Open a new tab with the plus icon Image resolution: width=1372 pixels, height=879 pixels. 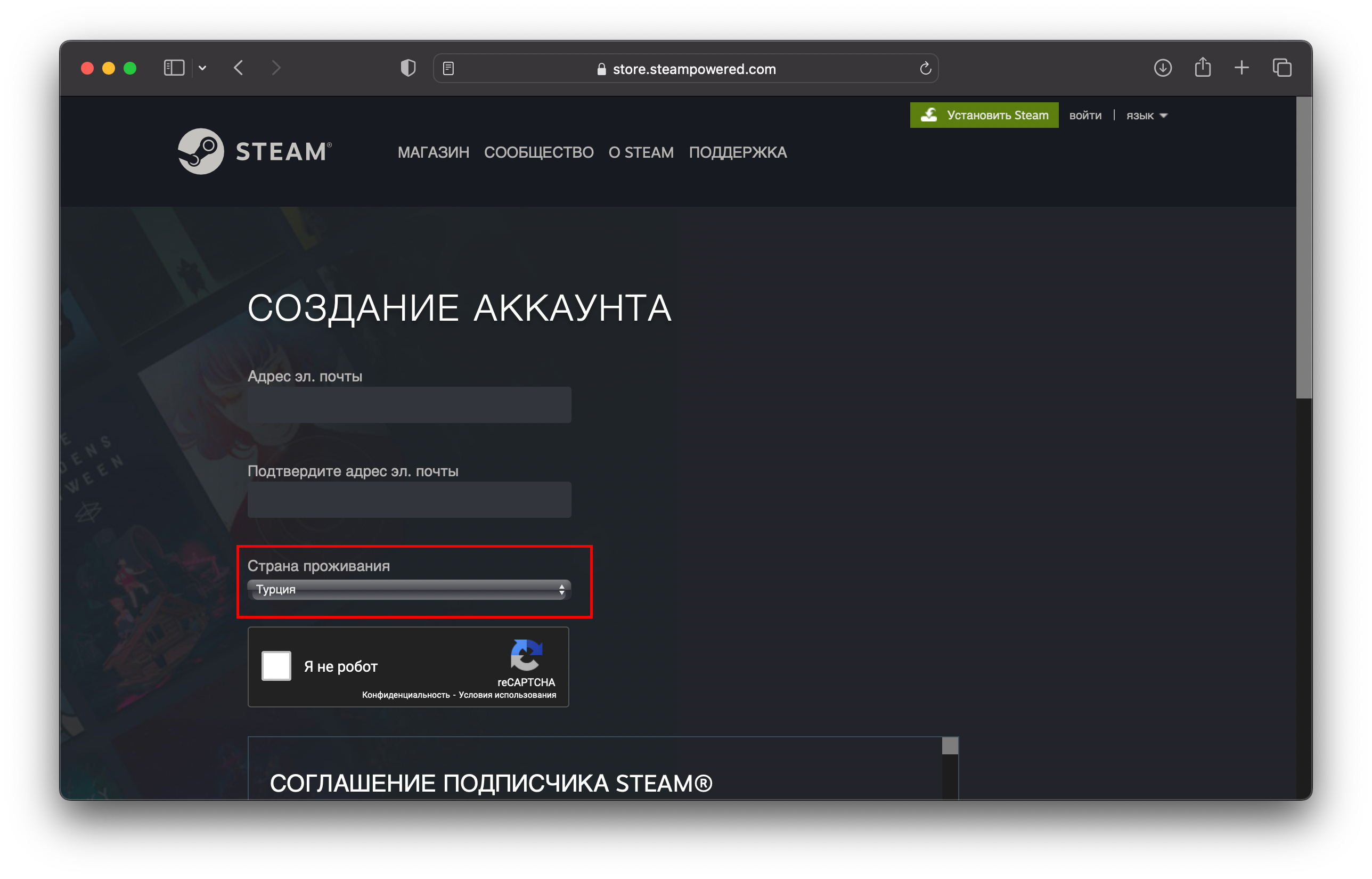tap(1242, 68)
